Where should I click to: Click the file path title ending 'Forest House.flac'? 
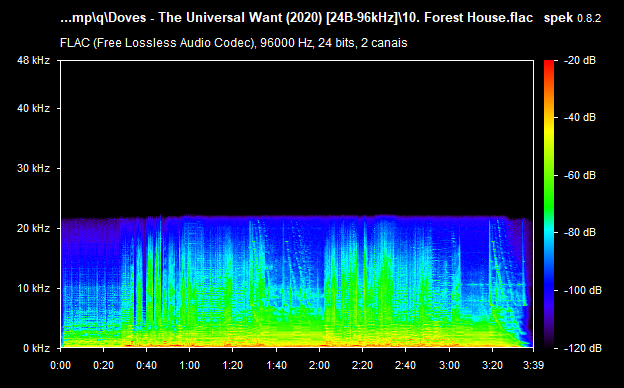click(x=296, y=18)
